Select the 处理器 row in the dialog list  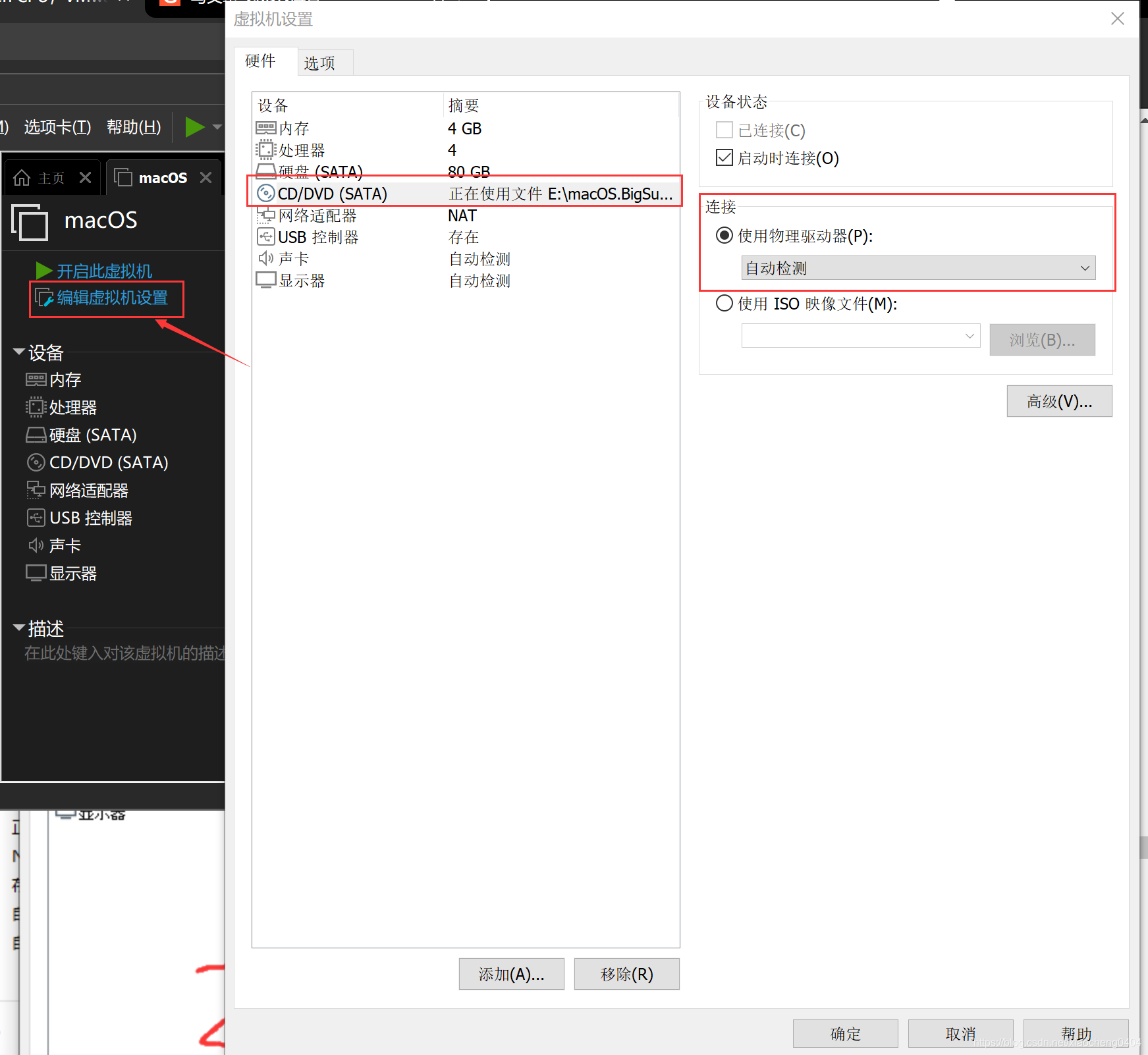click(466, 150)
